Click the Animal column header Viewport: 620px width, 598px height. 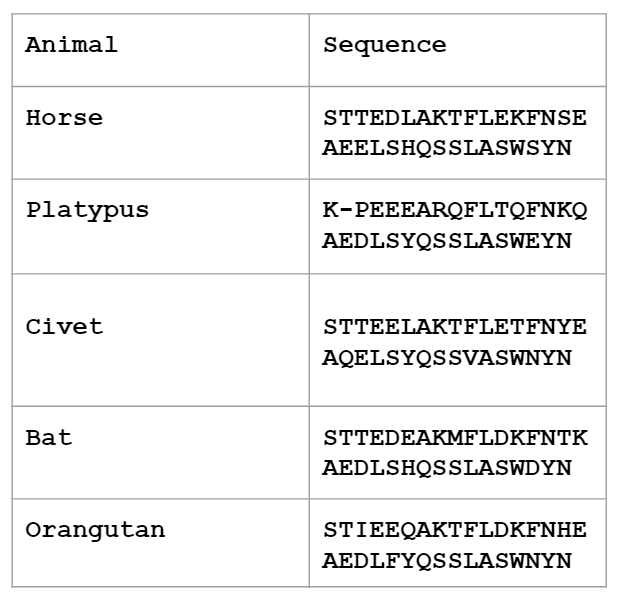point(71,45)
